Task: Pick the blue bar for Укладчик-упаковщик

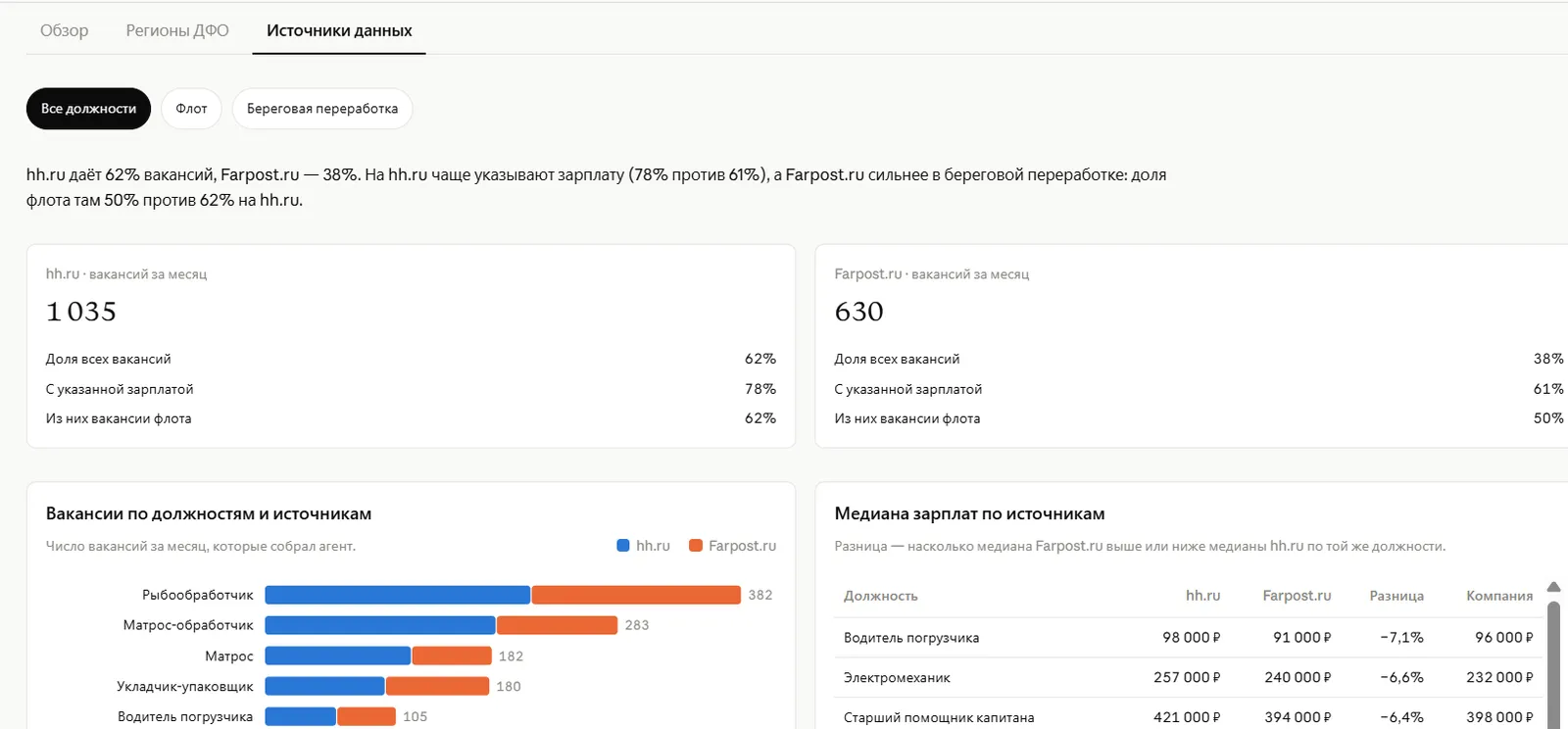Action: coord(325,686)
